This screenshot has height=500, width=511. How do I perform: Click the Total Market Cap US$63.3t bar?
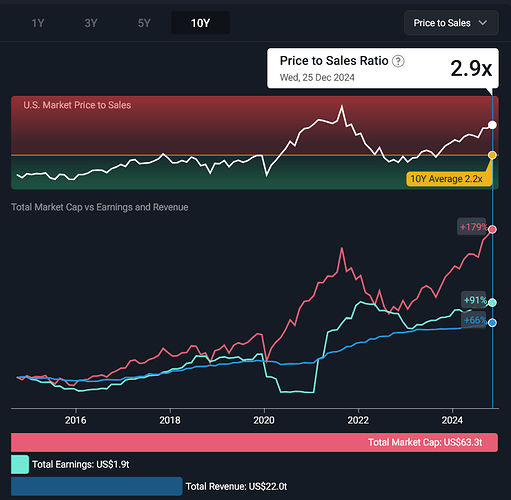(254, 442)
